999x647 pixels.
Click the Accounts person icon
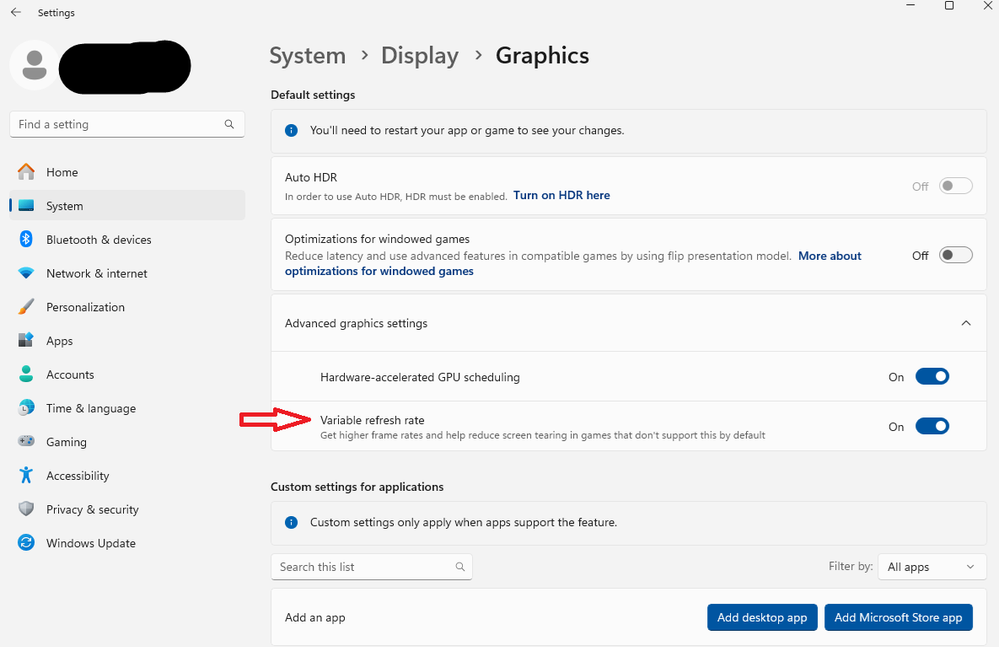pos(26,374)
